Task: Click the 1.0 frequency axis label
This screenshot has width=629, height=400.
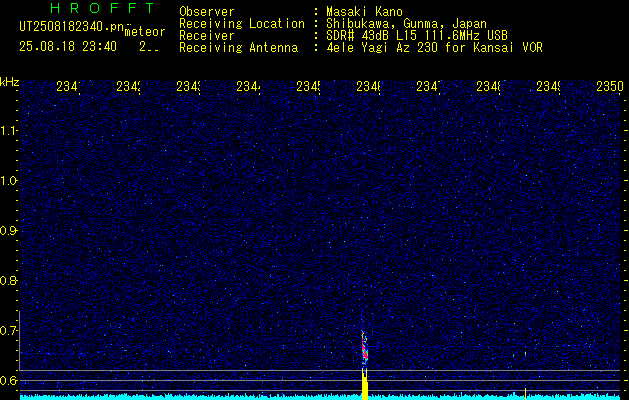Action: (x=9, y=181)
